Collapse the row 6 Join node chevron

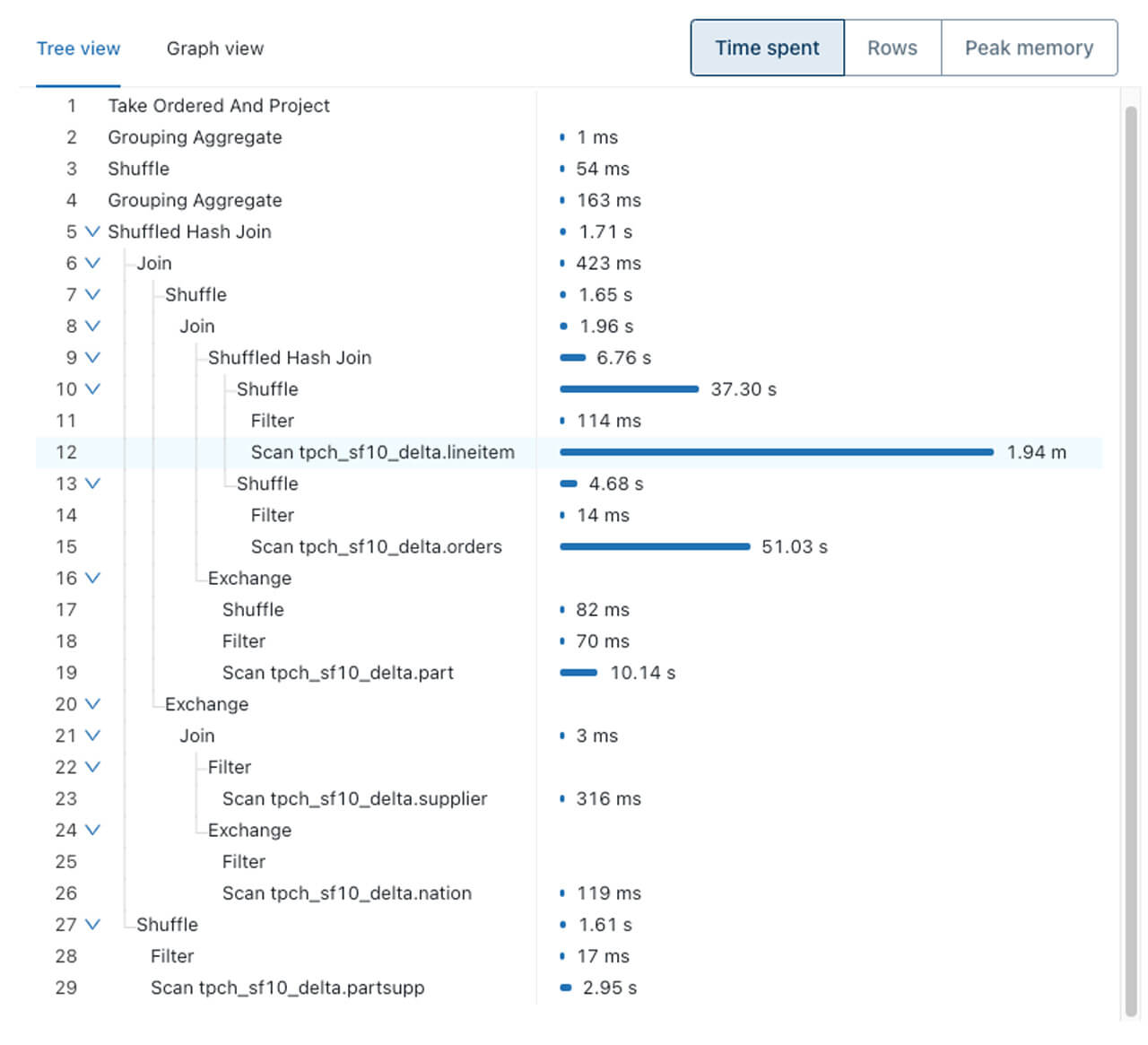92,263
